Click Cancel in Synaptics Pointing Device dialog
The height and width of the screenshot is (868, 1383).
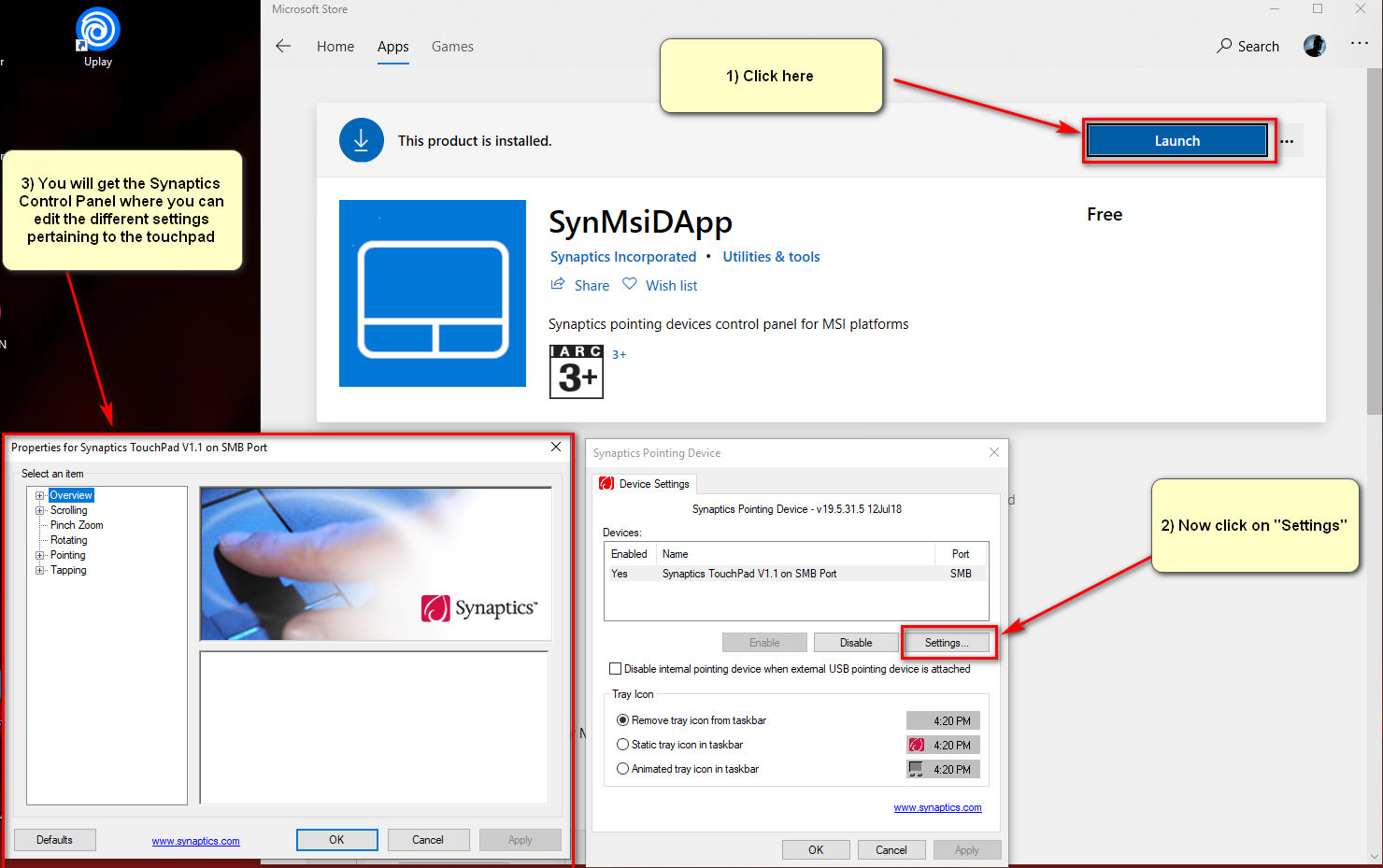891,849
